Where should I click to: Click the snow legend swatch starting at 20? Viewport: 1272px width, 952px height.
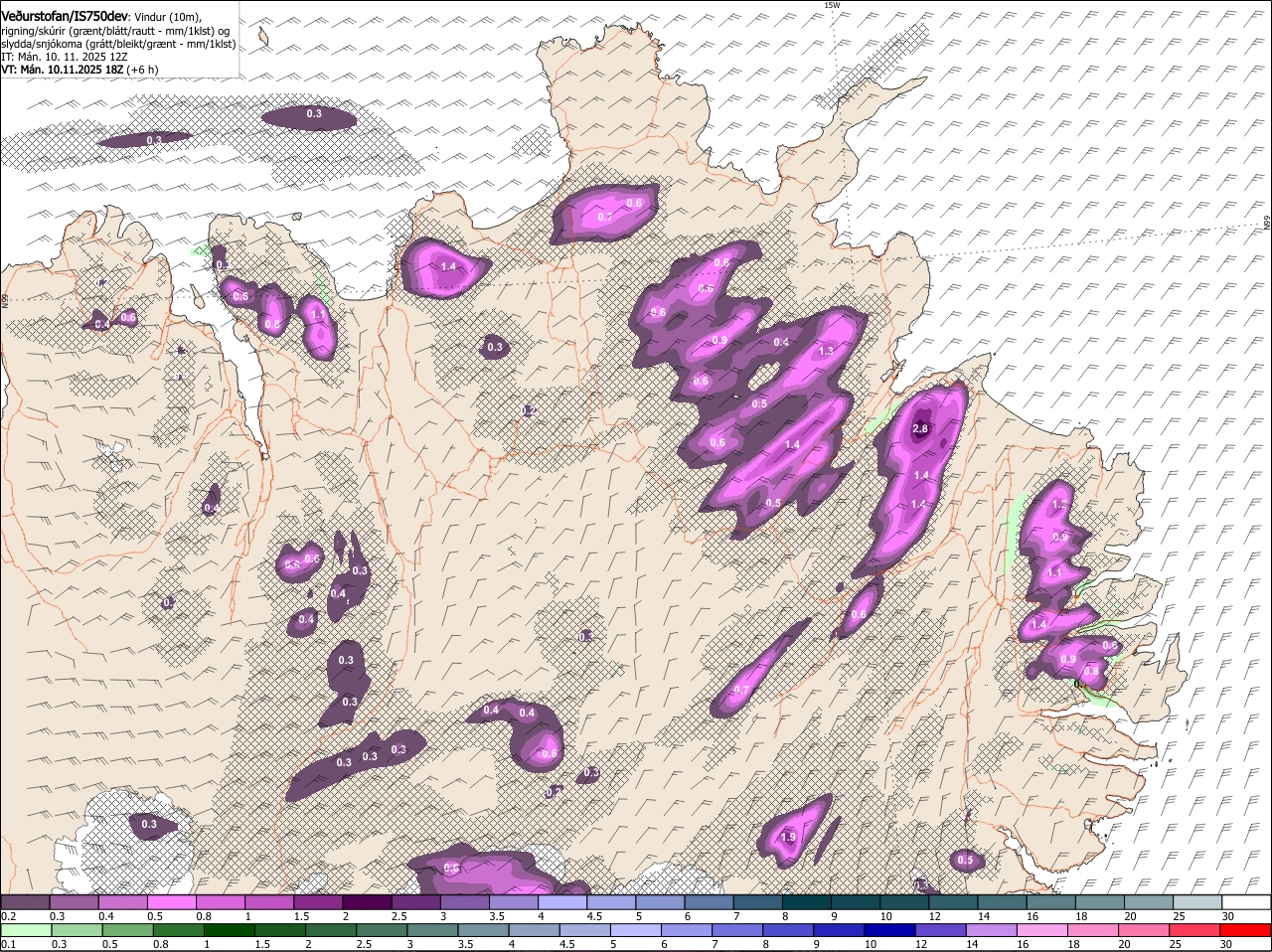(1149, 902)
